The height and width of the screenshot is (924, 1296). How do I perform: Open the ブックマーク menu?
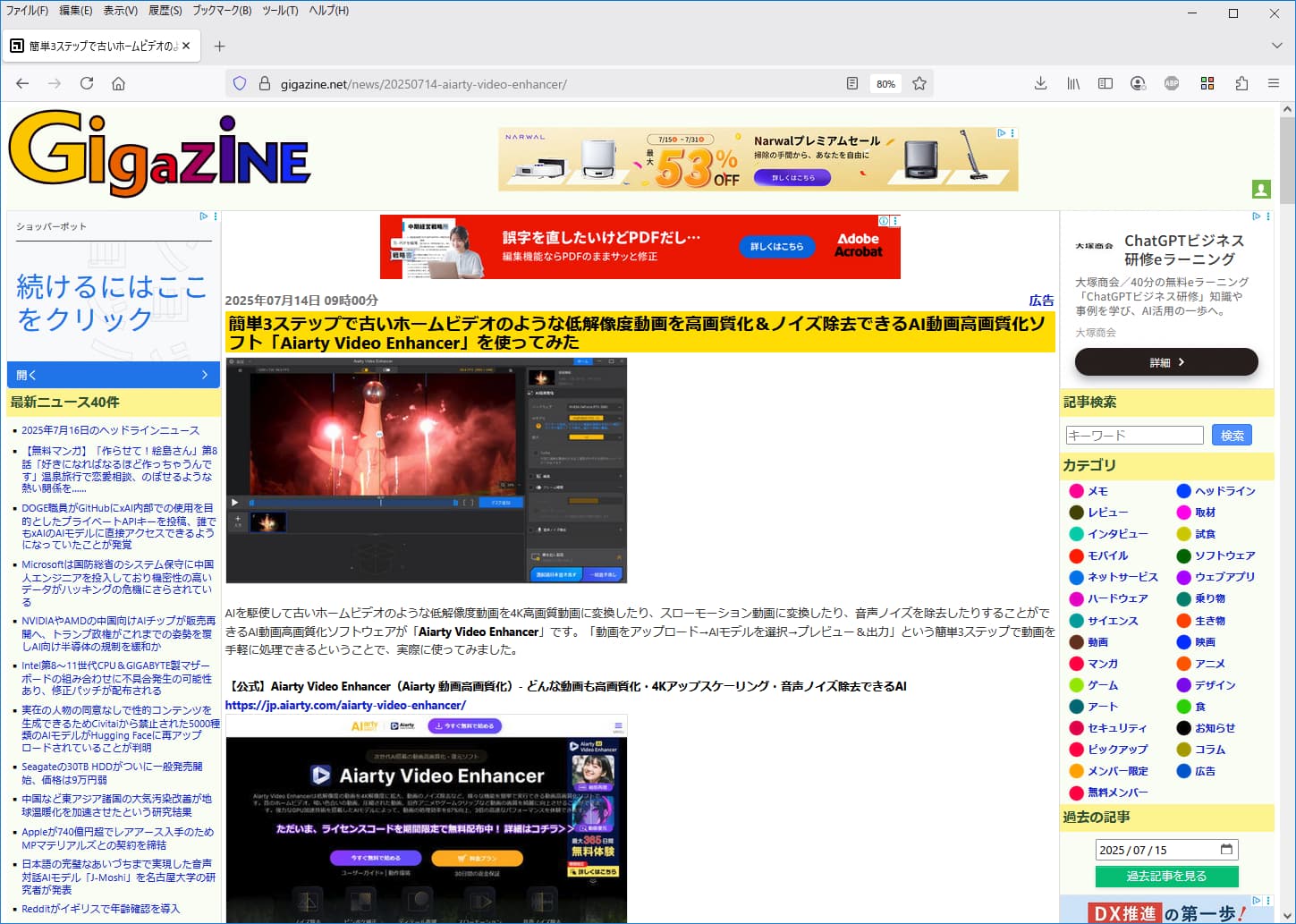pos(222,11)
